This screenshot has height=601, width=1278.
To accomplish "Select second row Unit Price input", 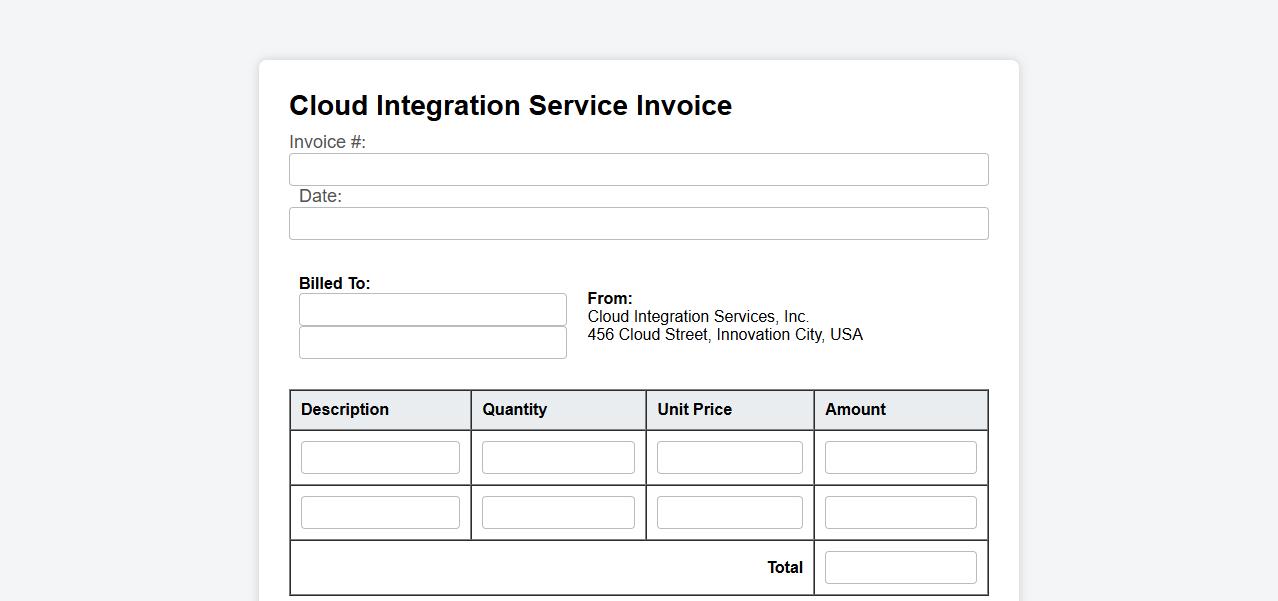I will click(x=729, y=513).
